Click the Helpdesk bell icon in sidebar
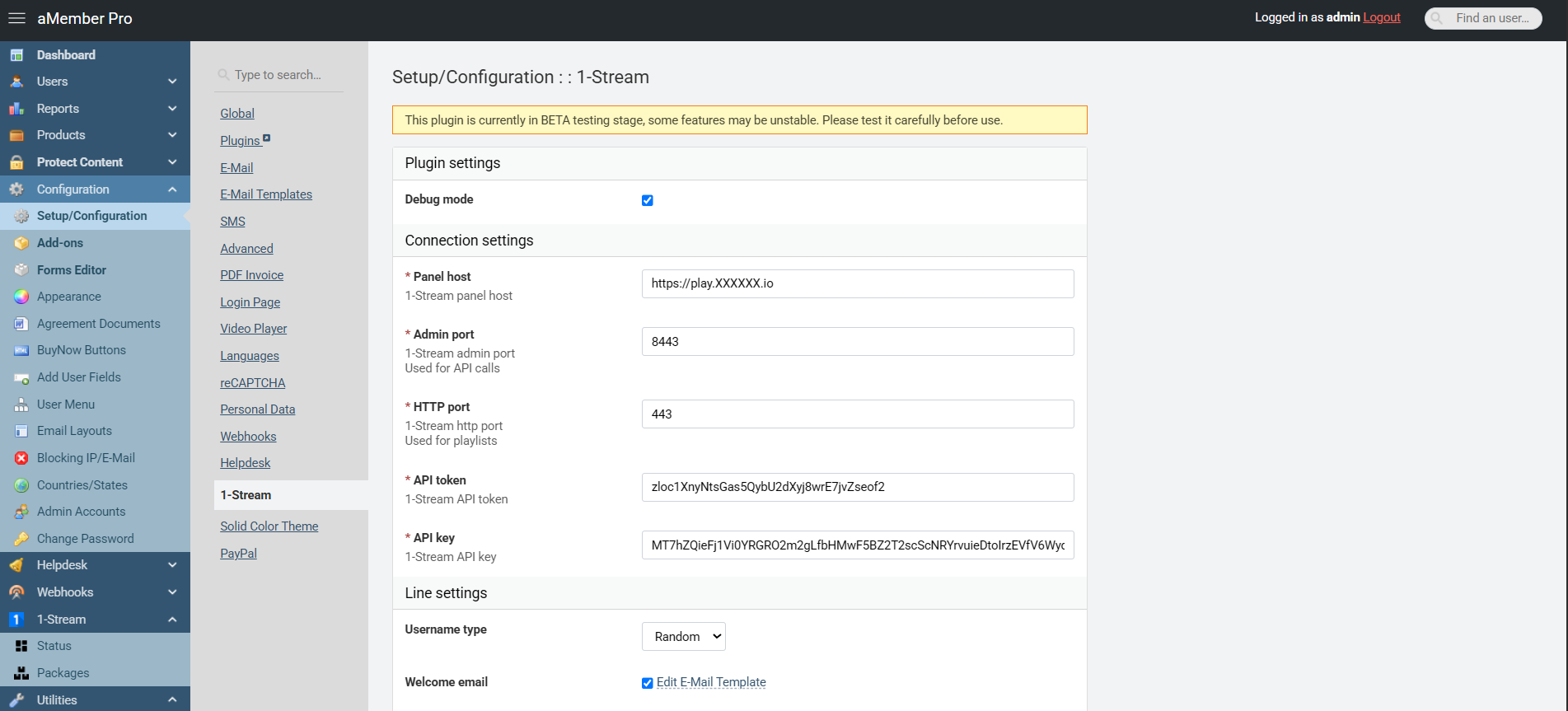The width and height of the screenshot is (1568, 711). pos(16,565)
